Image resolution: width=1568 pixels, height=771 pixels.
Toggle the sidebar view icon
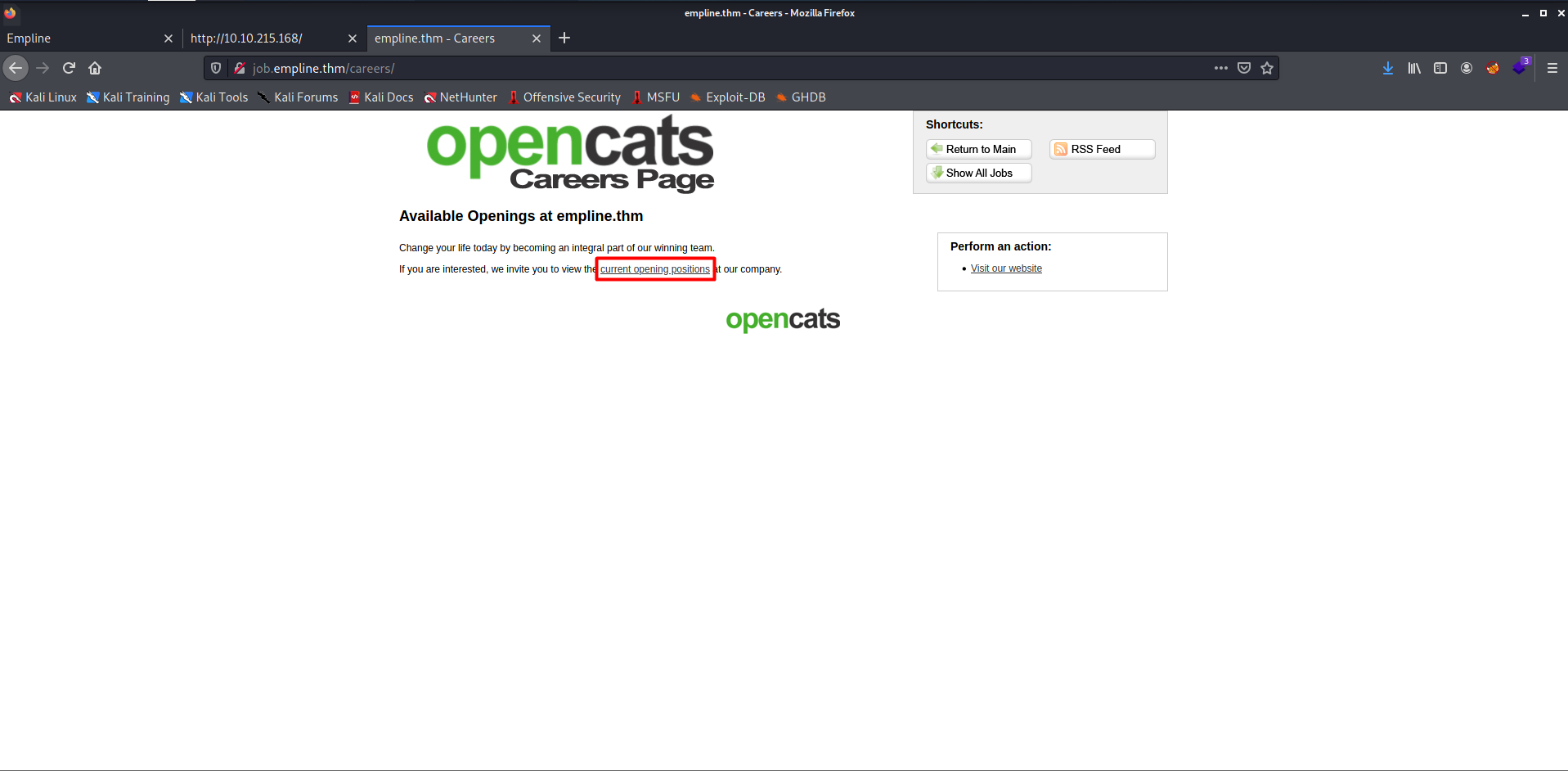(1440, 68)
